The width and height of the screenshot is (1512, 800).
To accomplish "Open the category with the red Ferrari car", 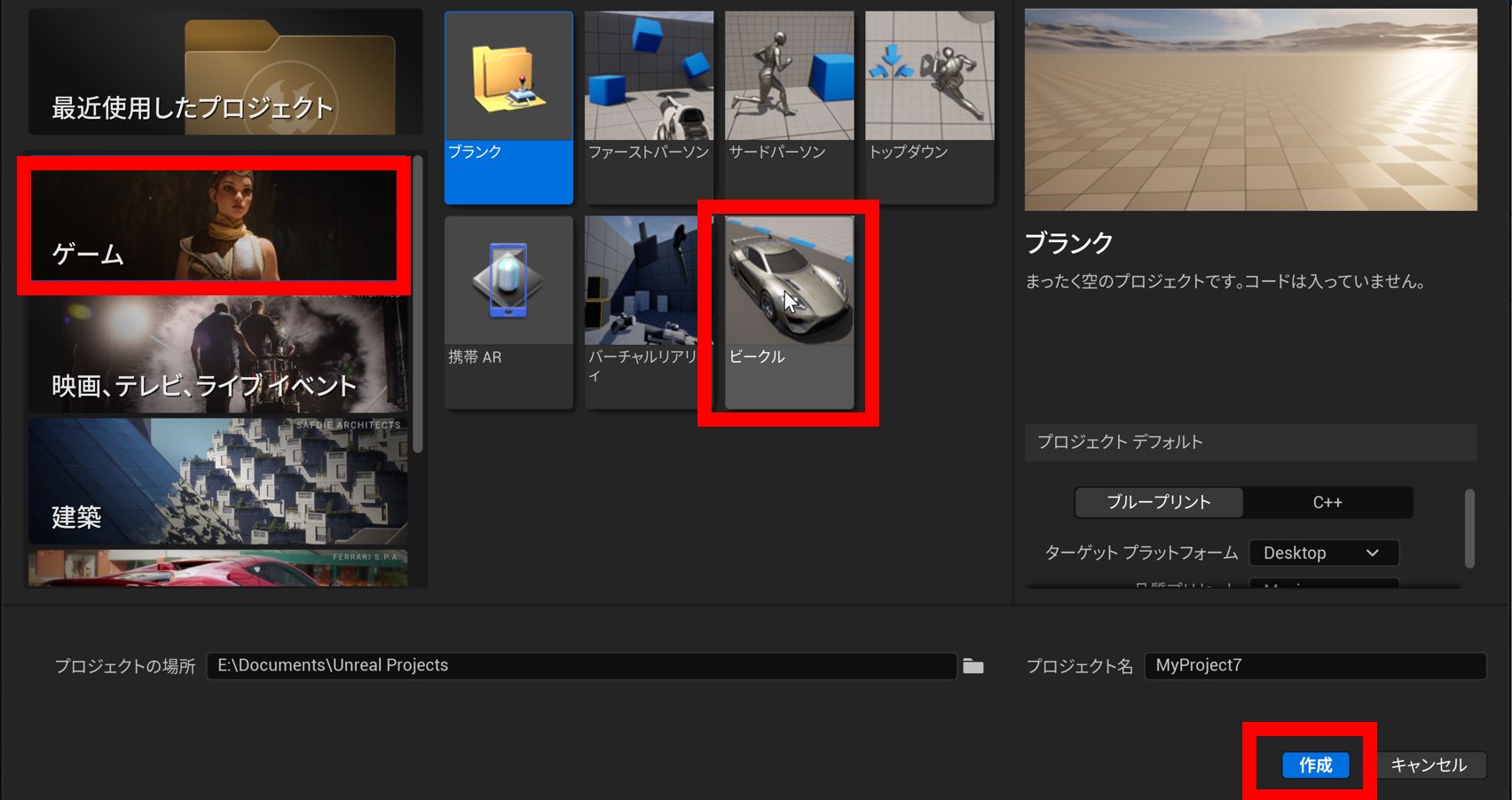I will click(218, 569).
